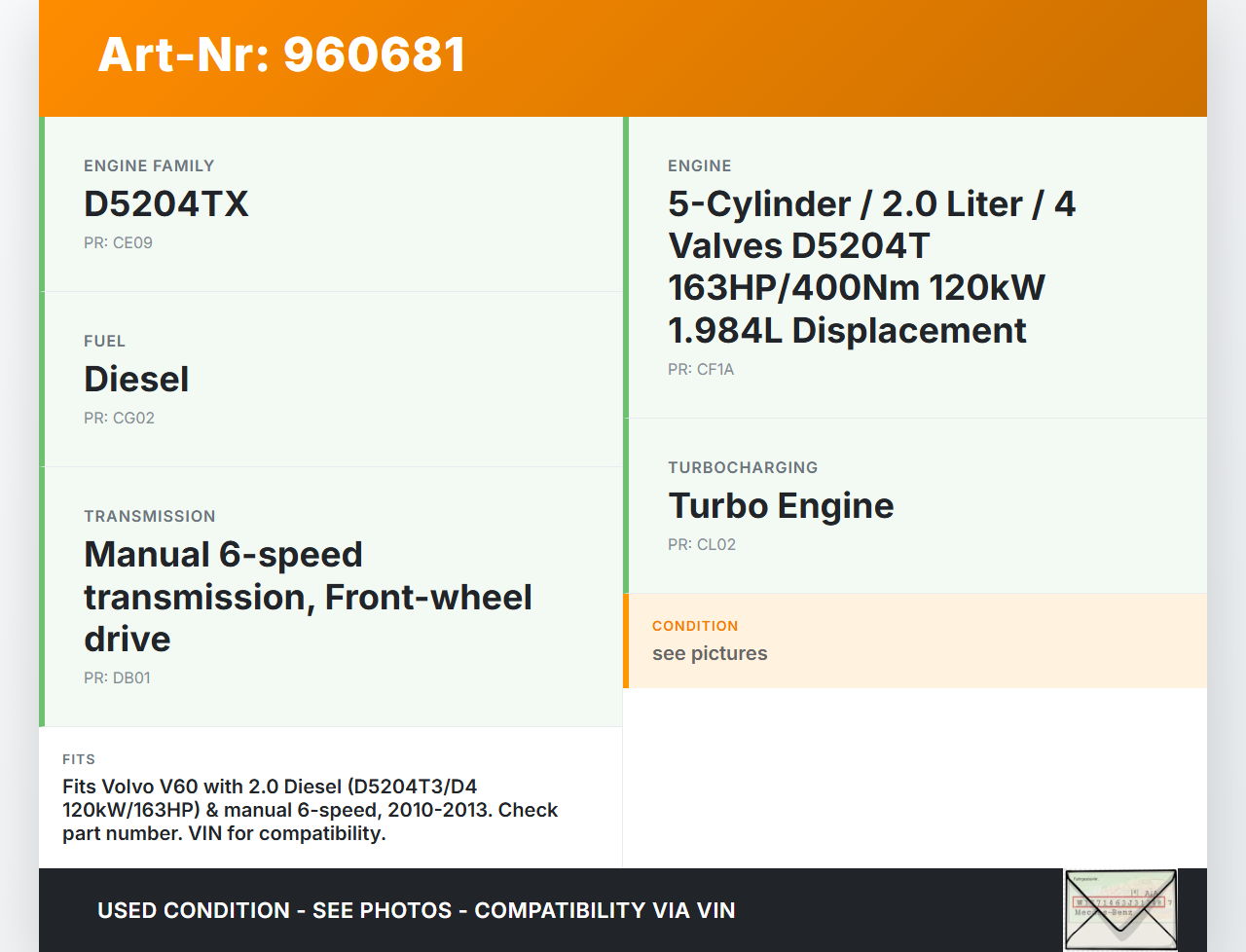Click the orange CONDITION label
The height and width of the screenshot is (952, 1246).
[695, 626]
